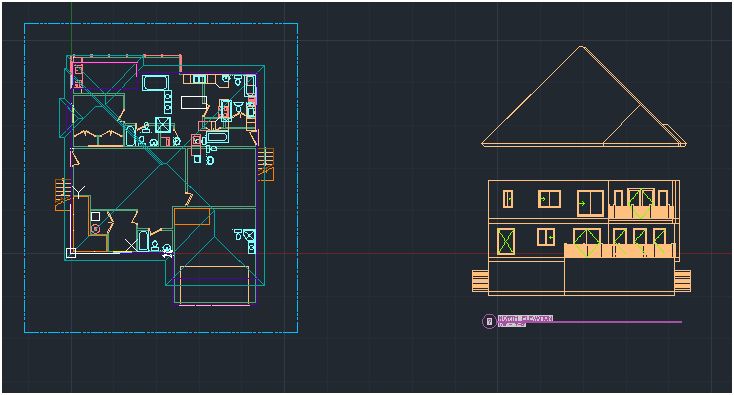This screenshot has height=395, width=734.
Task: Click the right side steps on elevation
Action: [x=683, y=281]
